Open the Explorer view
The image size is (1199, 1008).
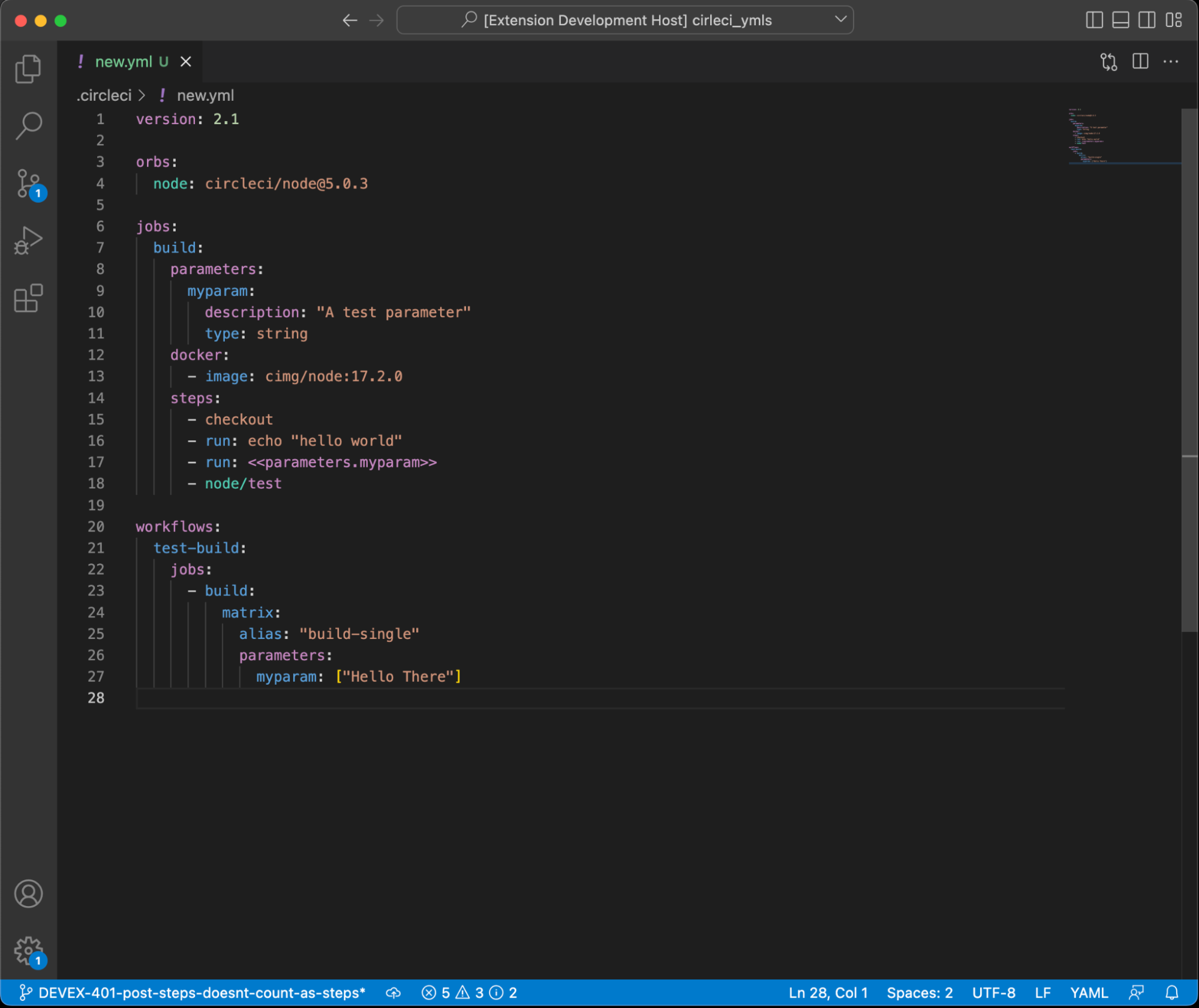point(28,68)
